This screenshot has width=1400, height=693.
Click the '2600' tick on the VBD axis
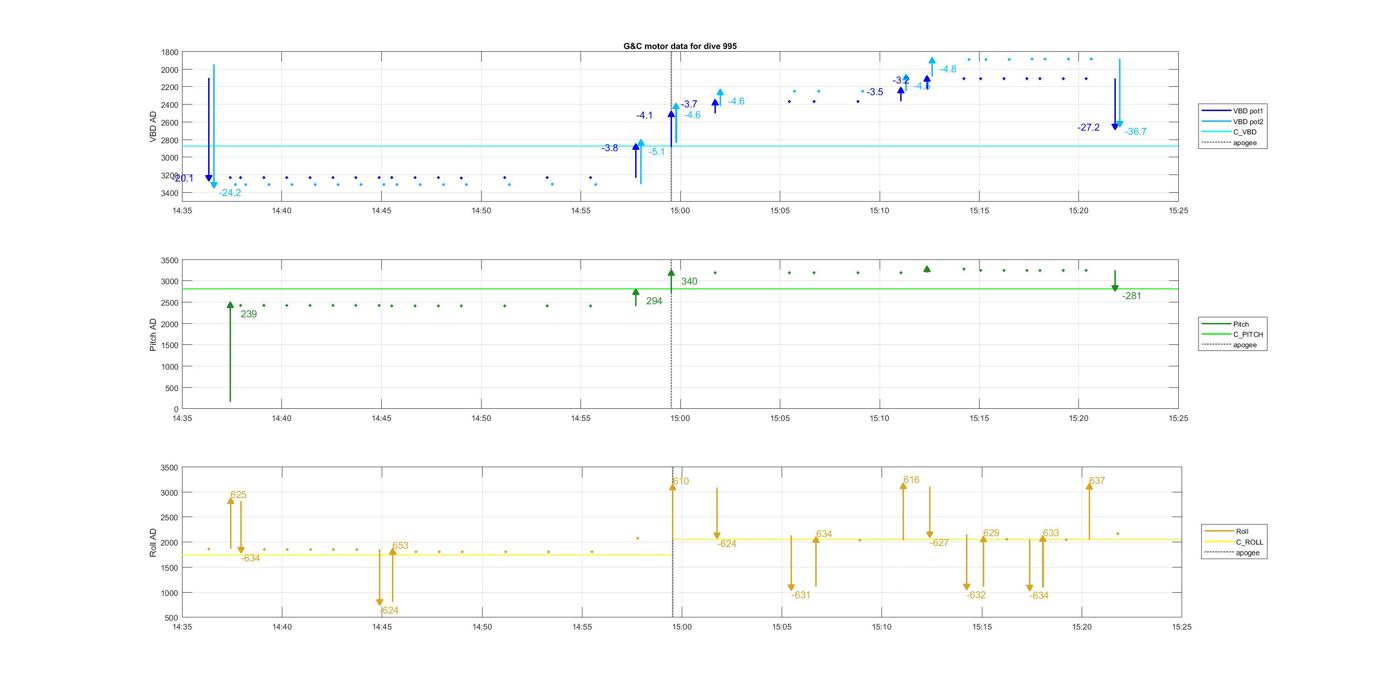coord(170,122)
